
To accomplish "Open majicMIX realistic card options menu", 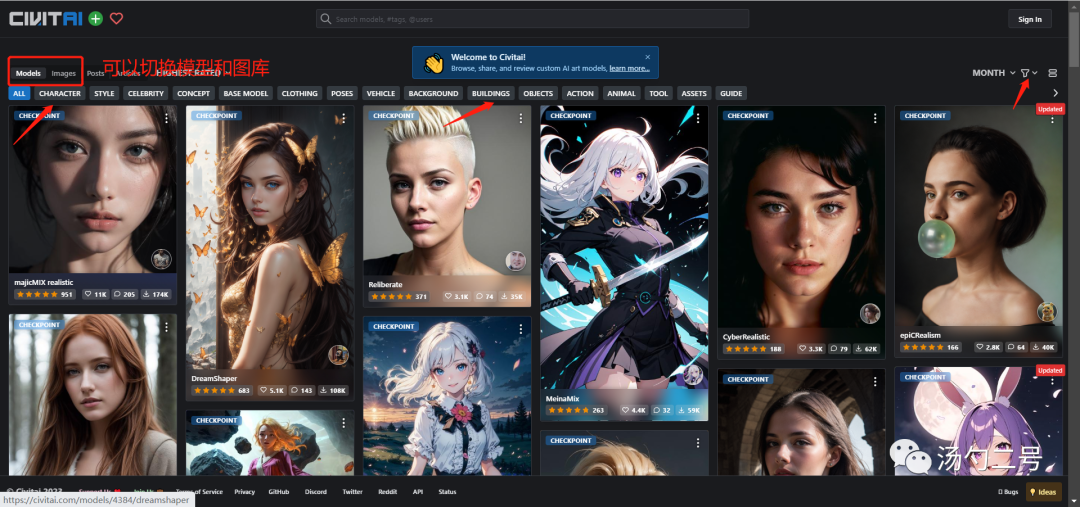I will 167,118.
